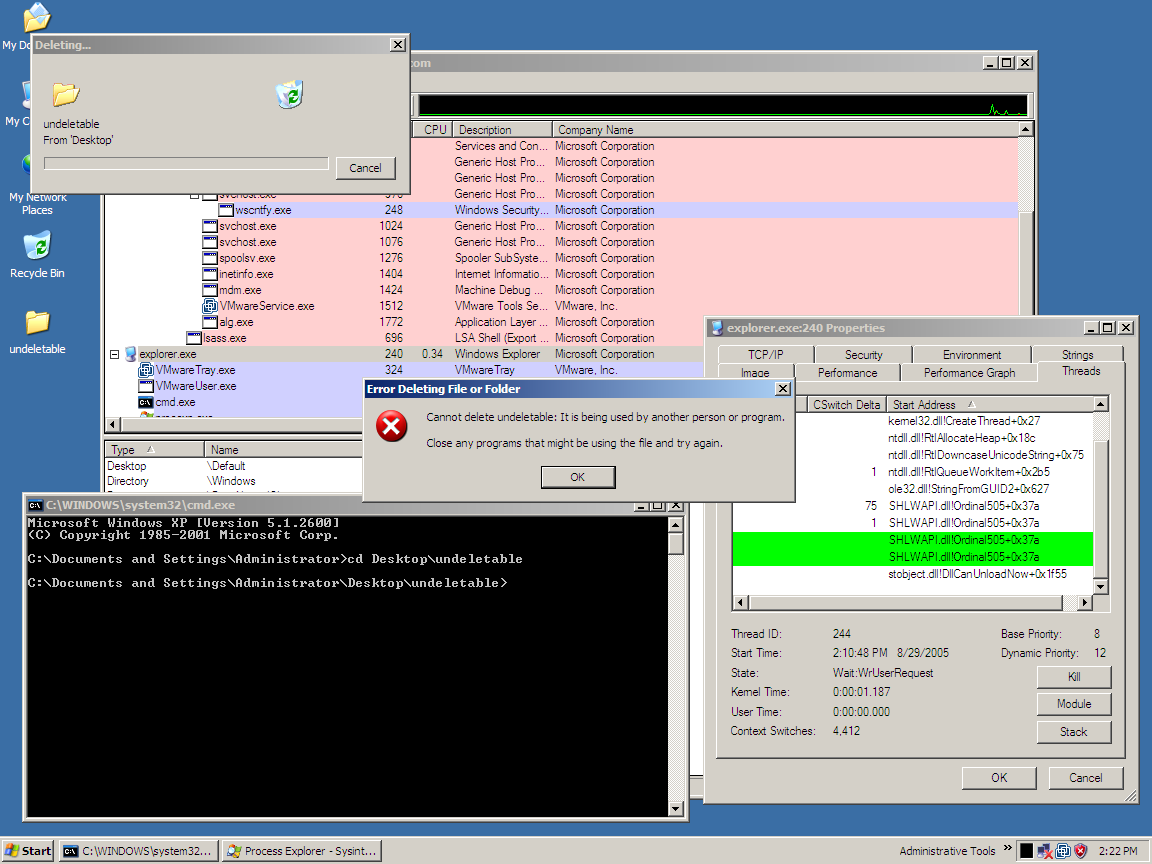Click the spoolsv.exe process icon

pos(210,258)
